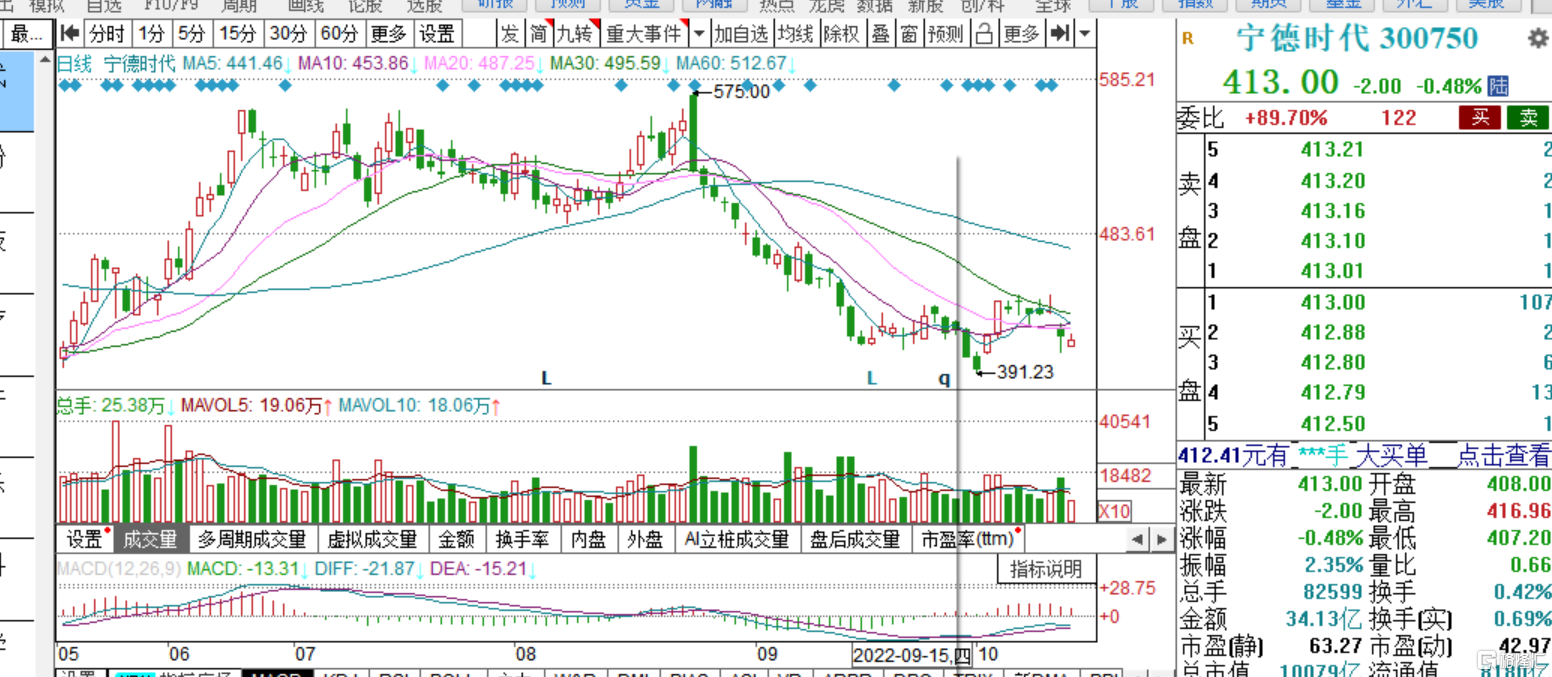Open the 最... dropdown at toolbar left

27,34
